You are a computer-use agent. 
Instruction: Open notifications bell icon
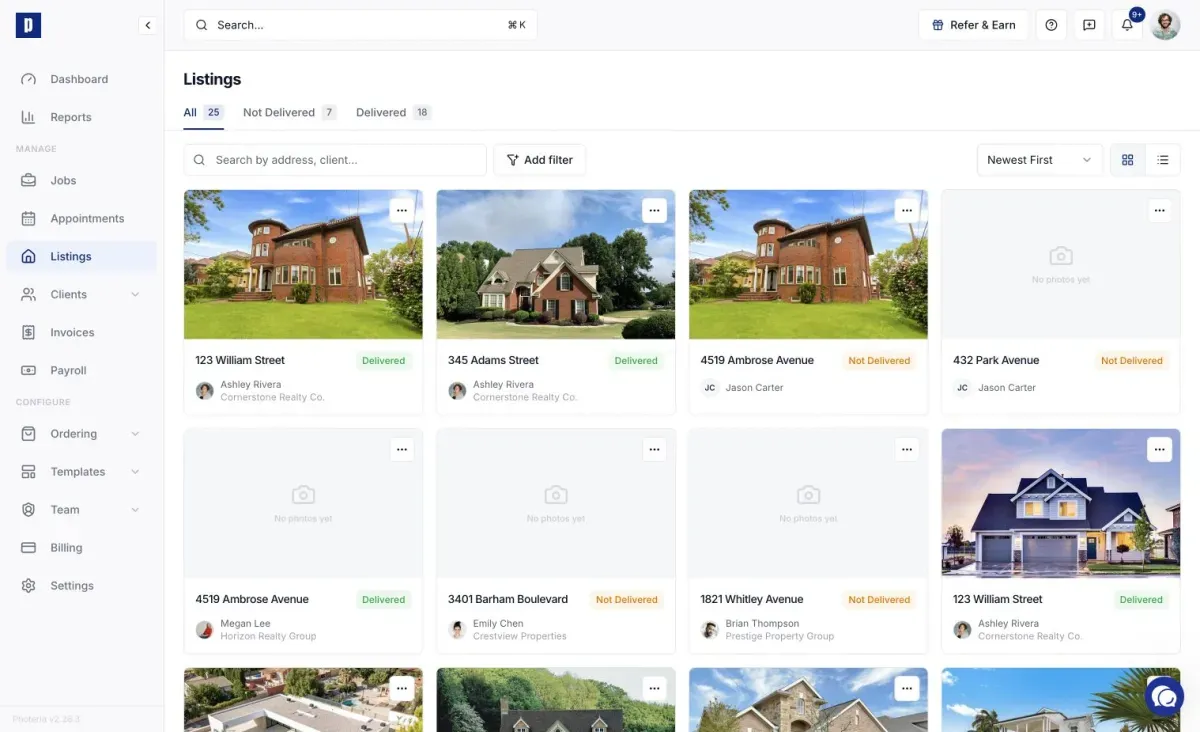point(1127,25)
